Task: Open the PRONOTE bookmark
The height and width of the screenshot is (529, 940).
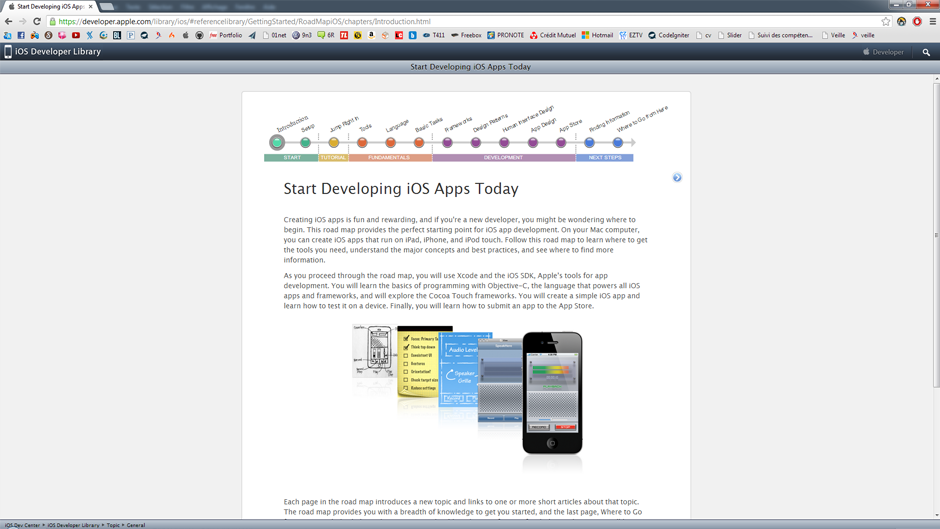Action: click(x=505, y=35)
